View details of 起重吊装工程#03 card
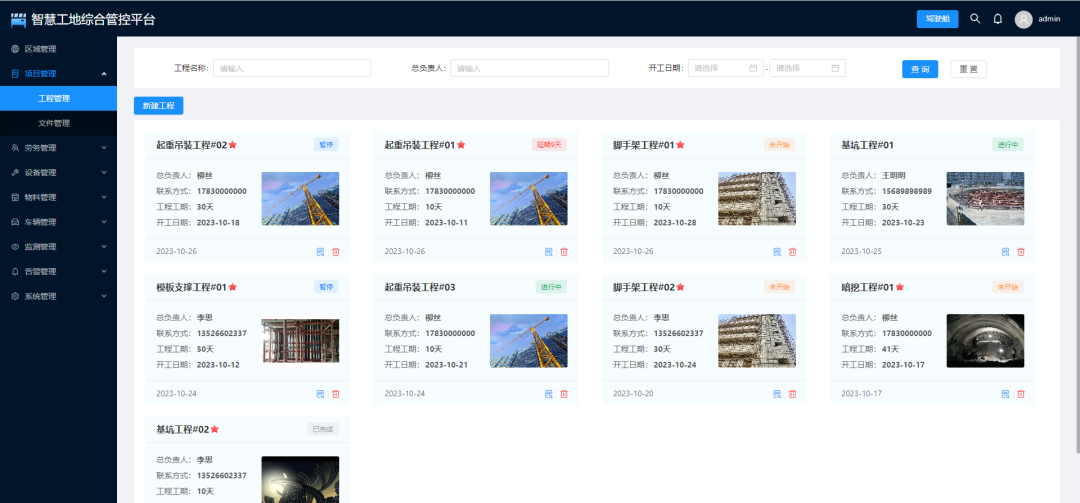 pyautogui.click(x=548, y=393)
